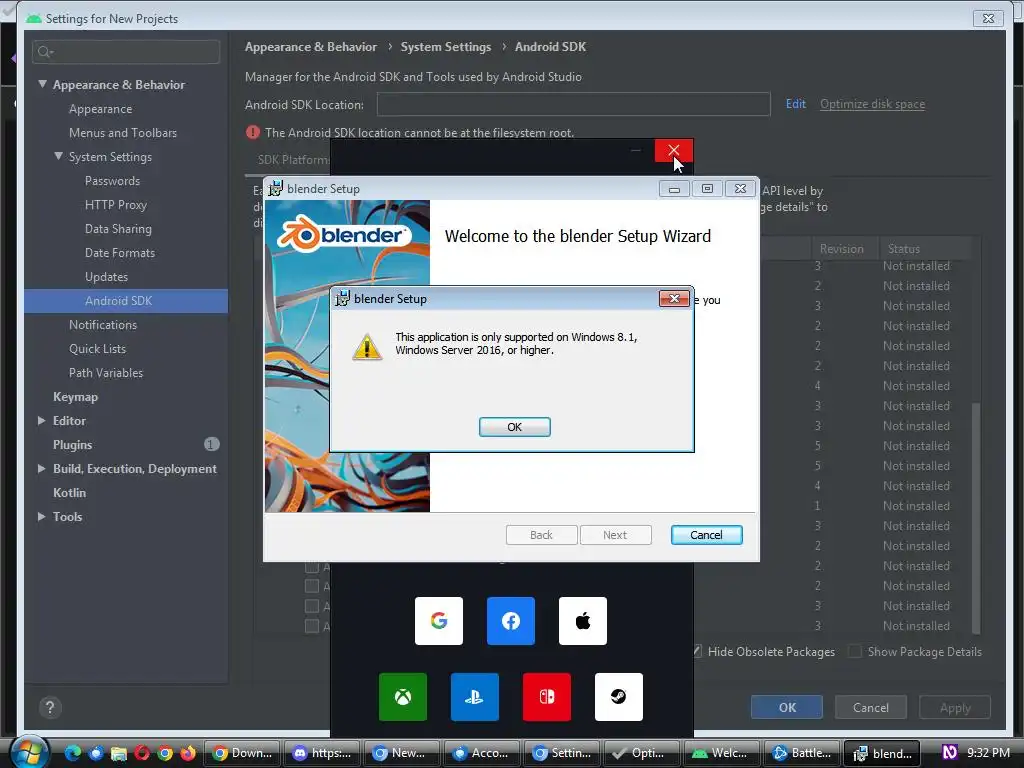Click the Revision column header

[x=842, y=249]
